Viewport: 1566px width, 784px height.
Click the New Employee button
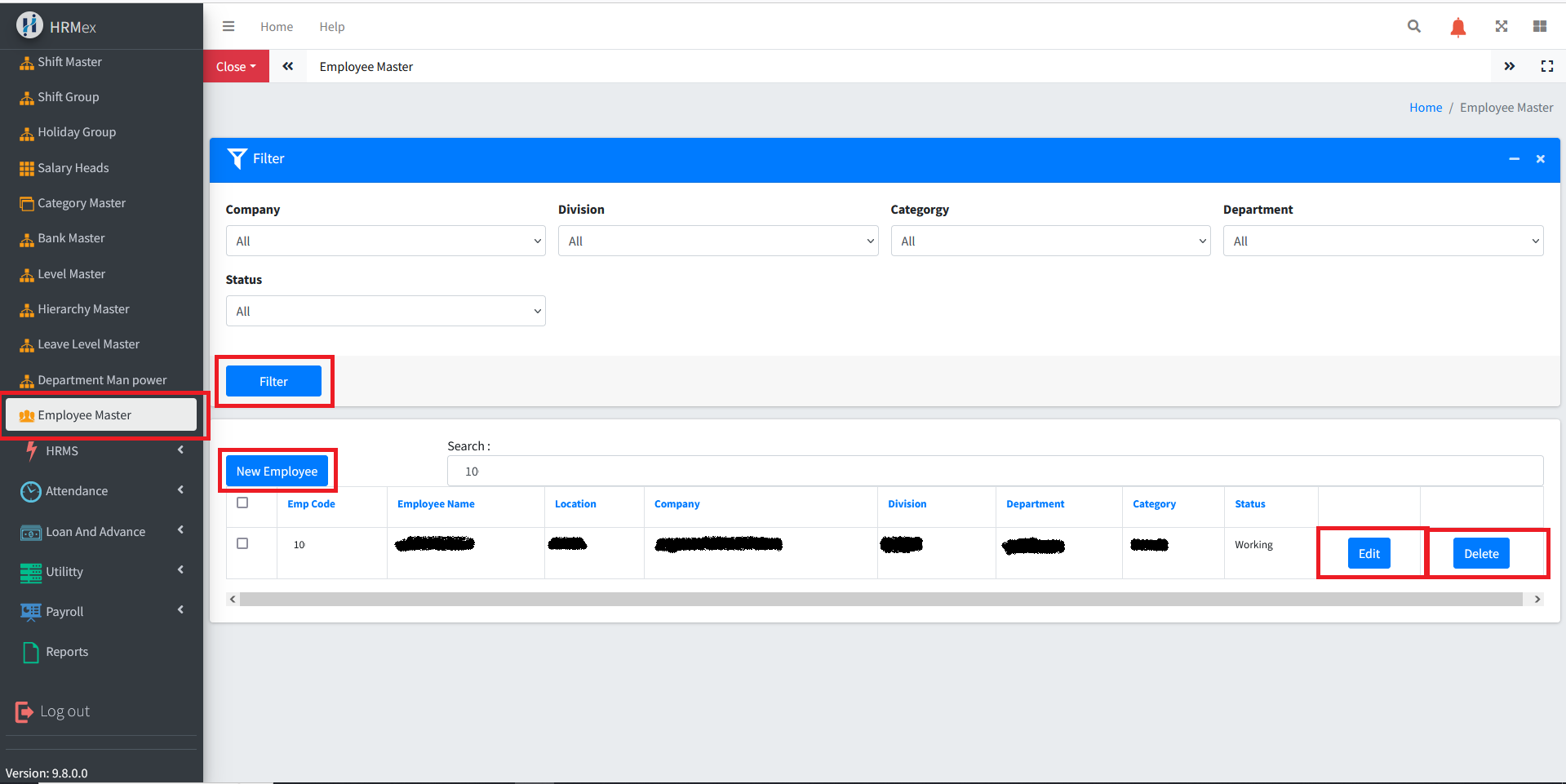tap(277, 471)
